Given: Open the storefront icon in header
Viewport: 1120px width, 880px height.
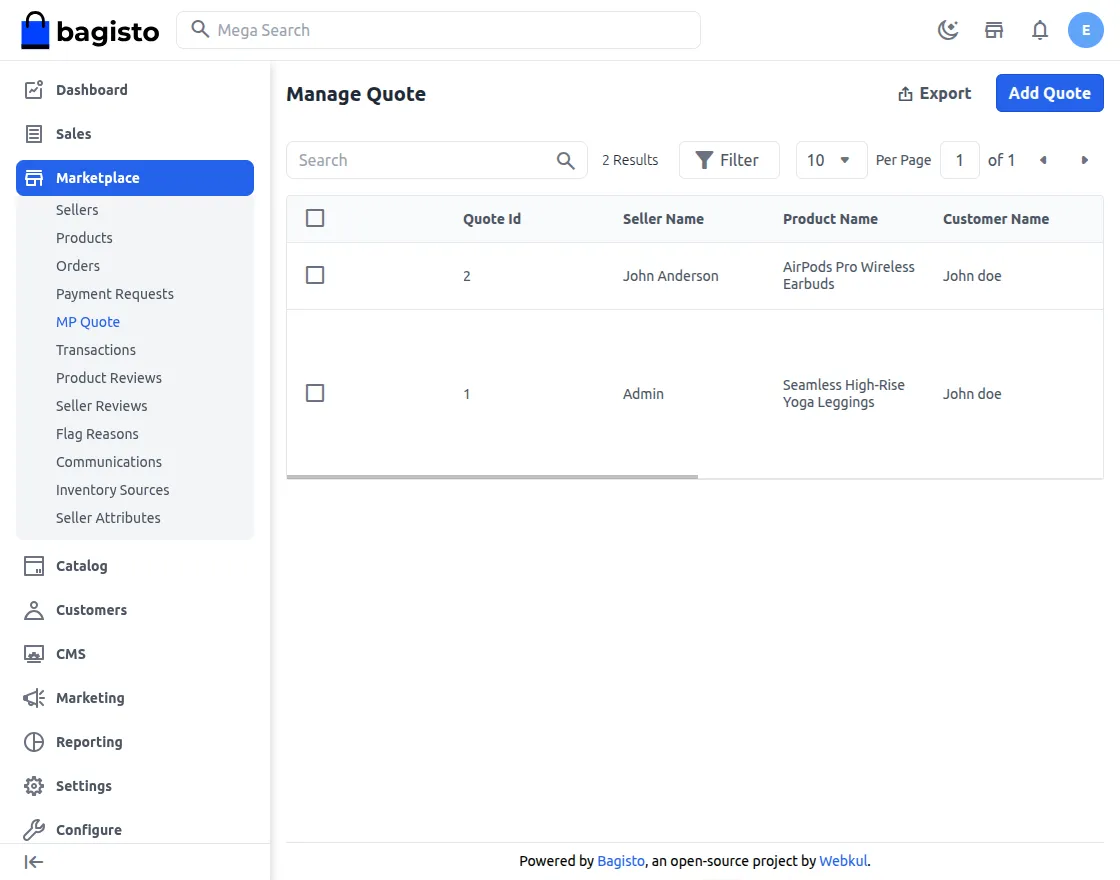Looking at the screenshot, I should 994,30.
